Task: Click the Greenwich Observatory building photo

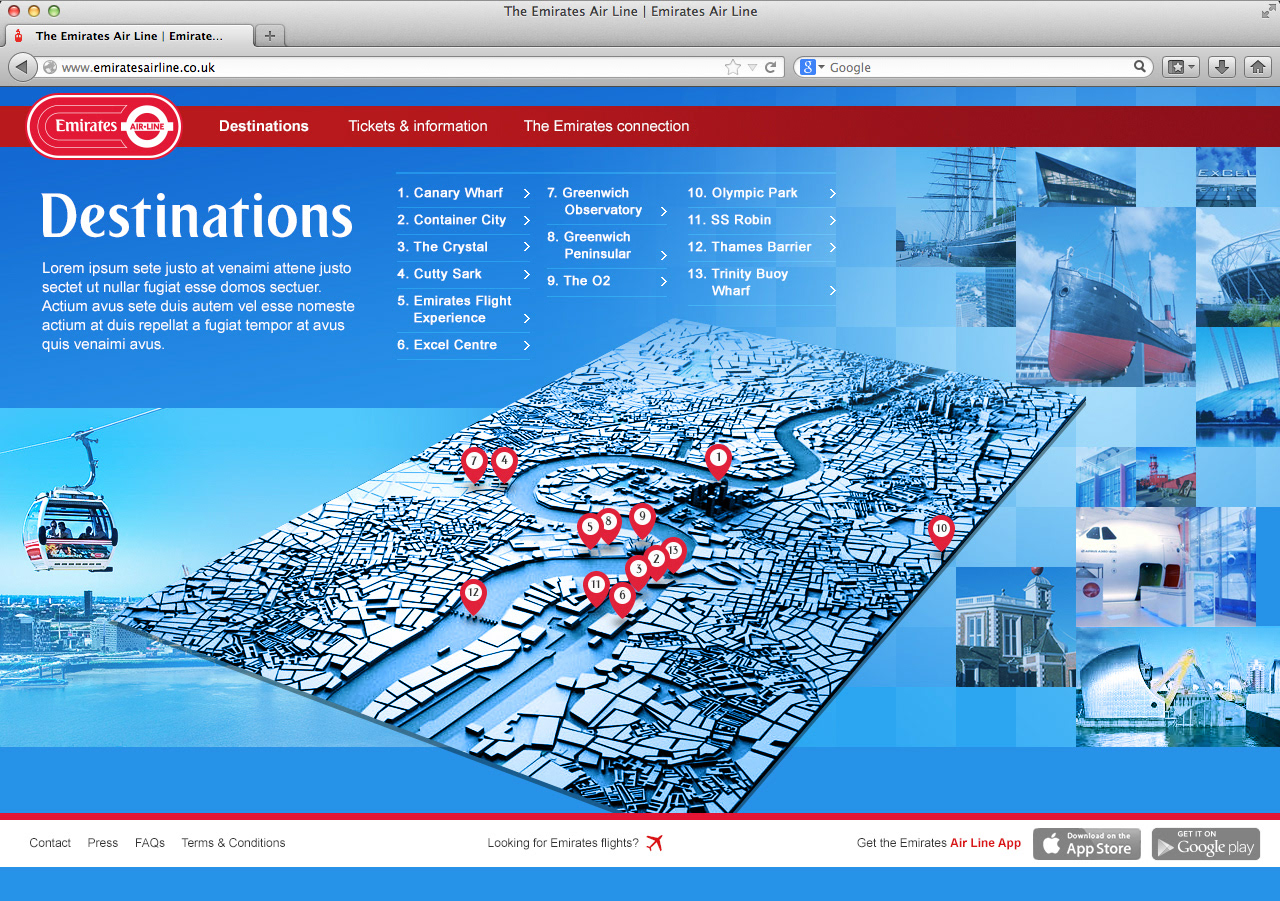Action: pyautogui.click(x=1015, y=627)
